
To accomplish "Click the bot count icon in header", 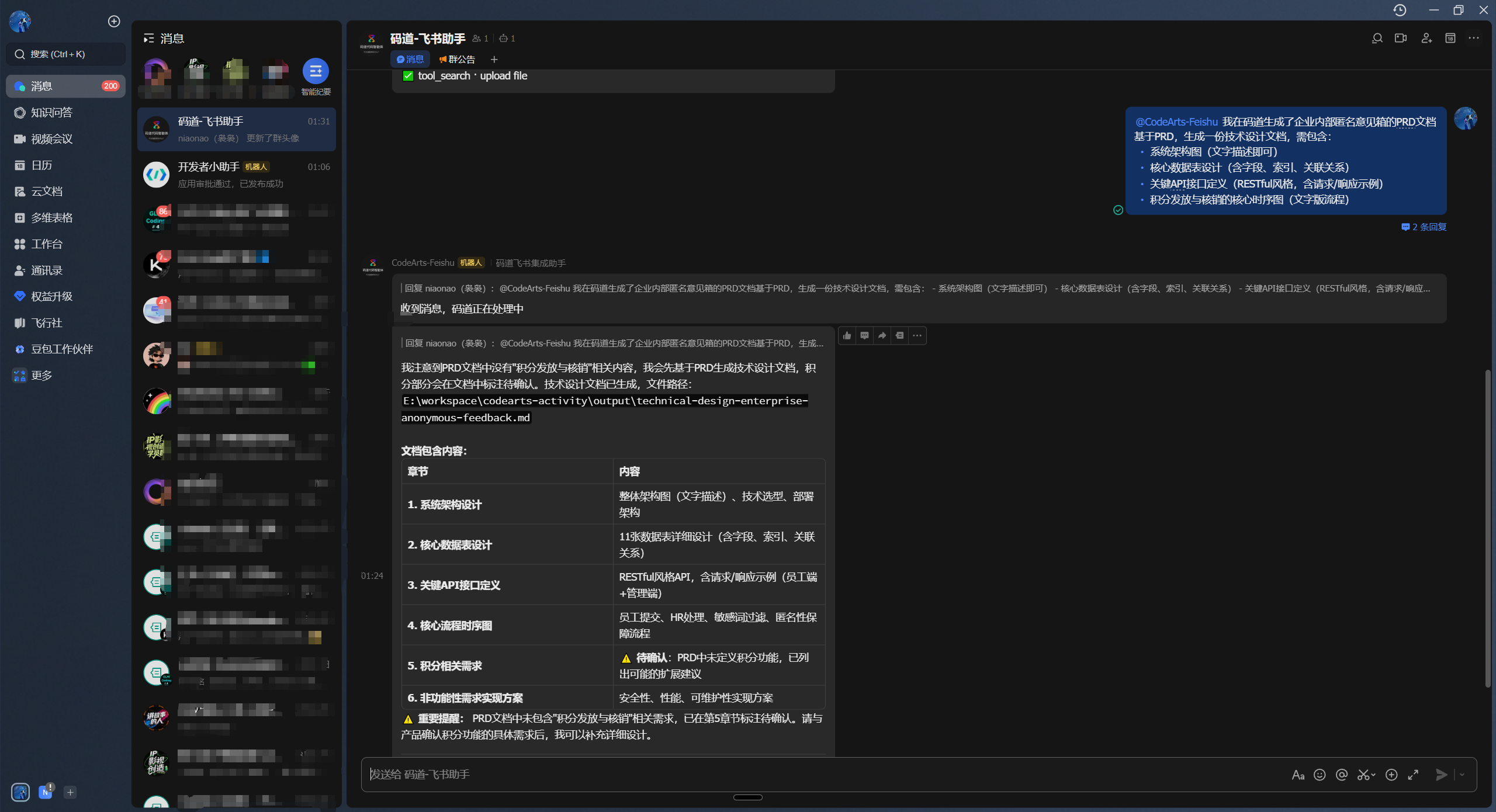I will 507,39.
